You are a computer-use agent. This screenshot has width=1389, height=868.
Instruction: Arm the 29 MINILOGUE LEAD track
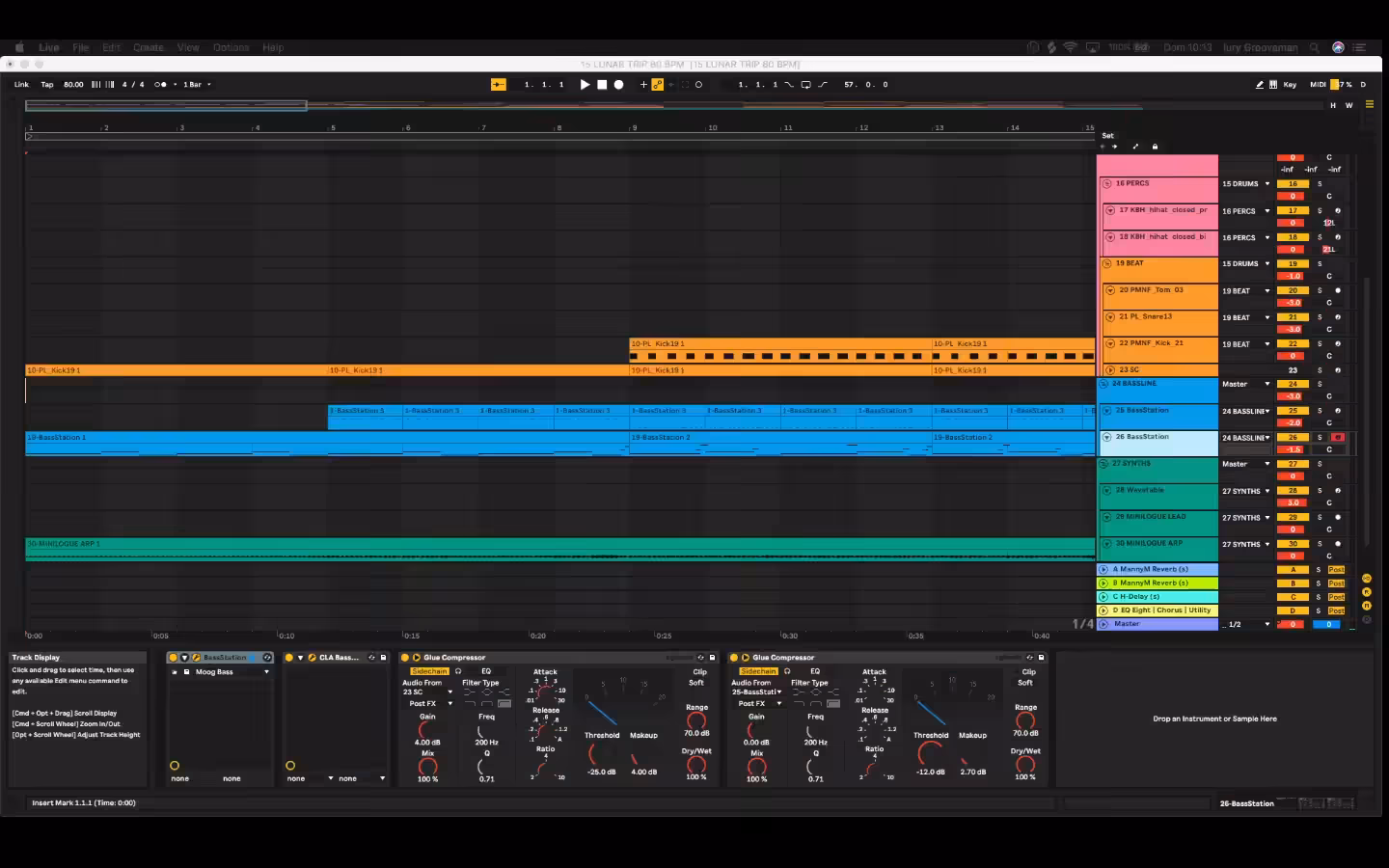1338,518
